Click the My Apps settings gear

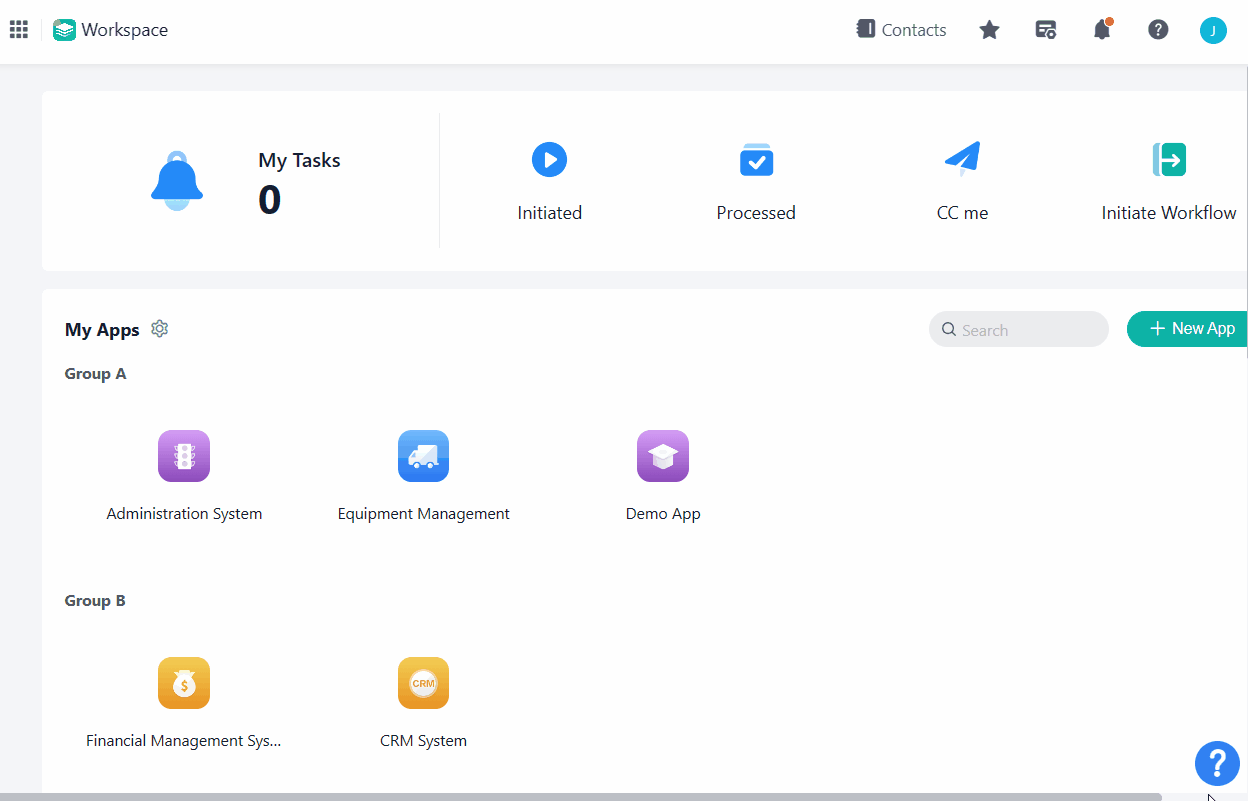159,328
